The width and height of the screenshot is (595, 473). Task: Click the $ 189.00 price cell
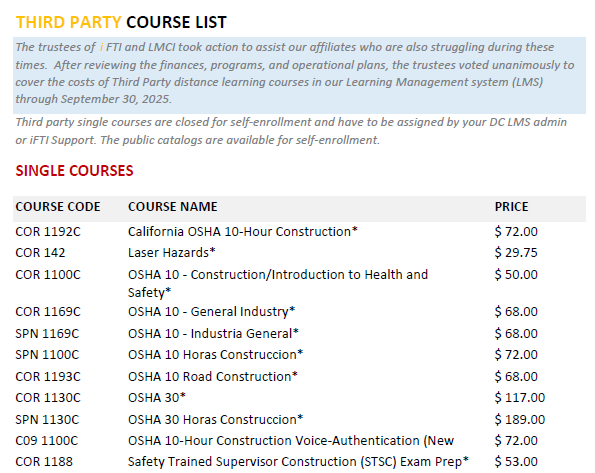520,419
